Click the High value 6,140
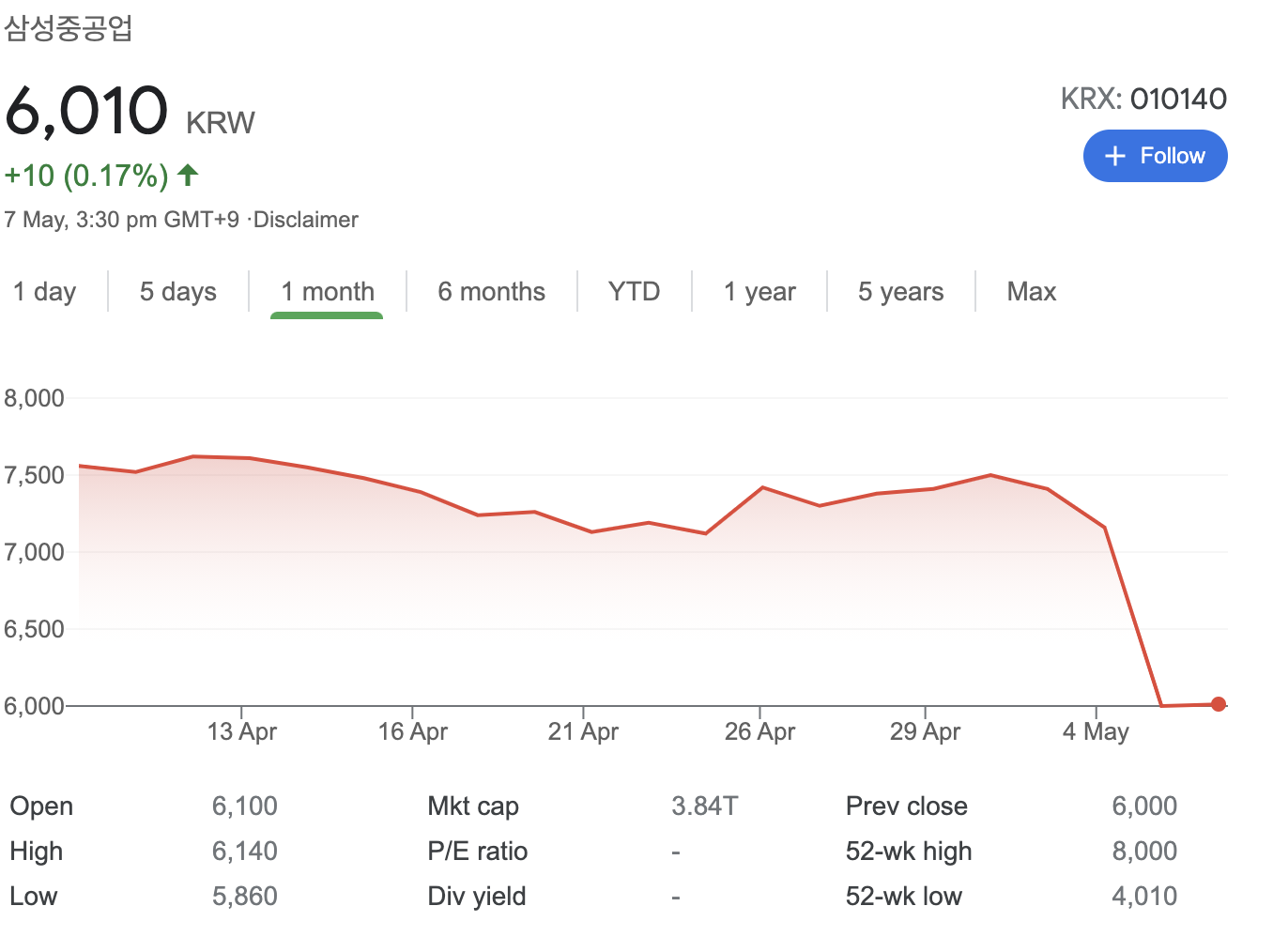 coord(245,851)
